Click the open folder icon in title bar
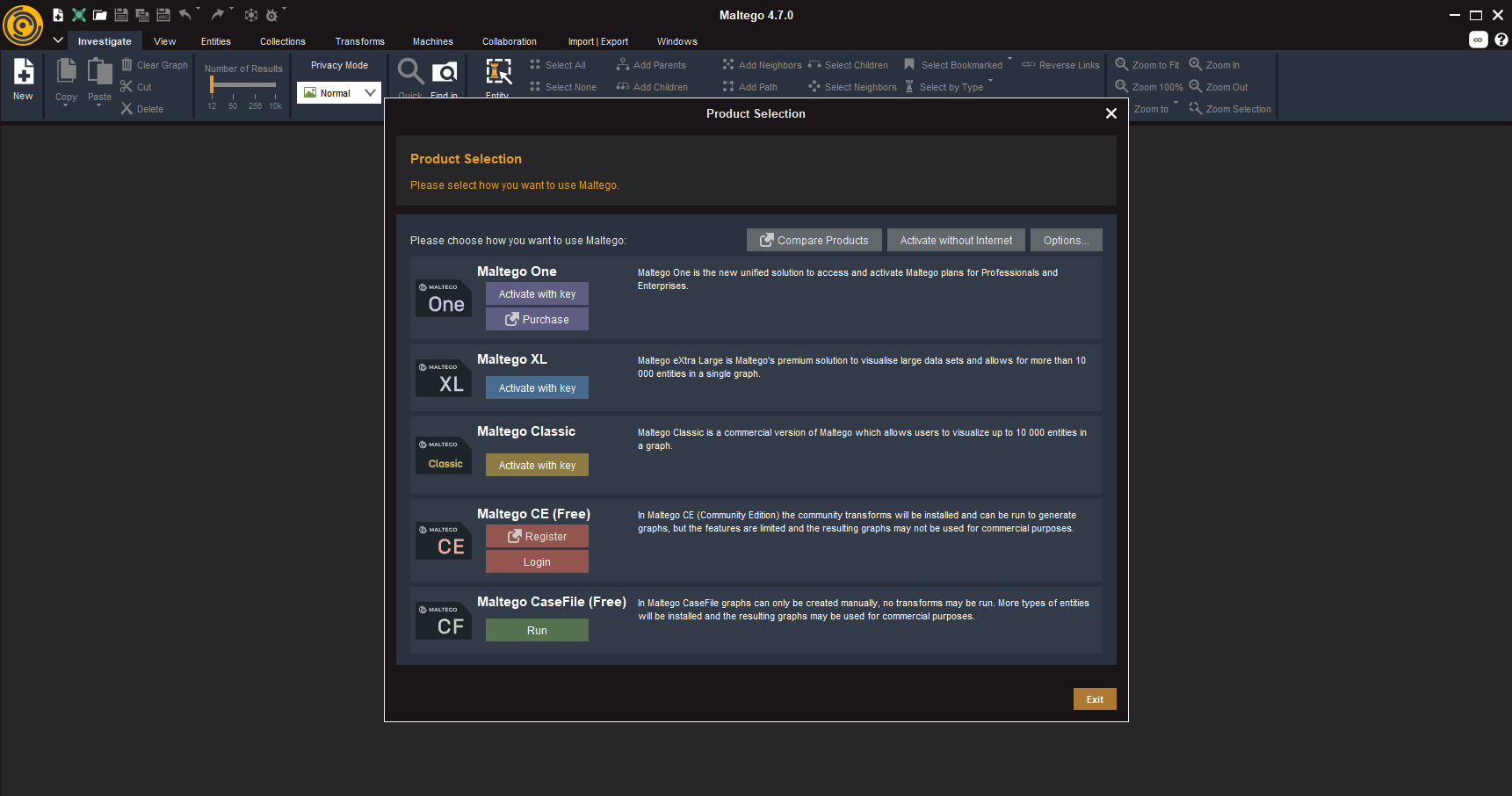 click(100, 15)
